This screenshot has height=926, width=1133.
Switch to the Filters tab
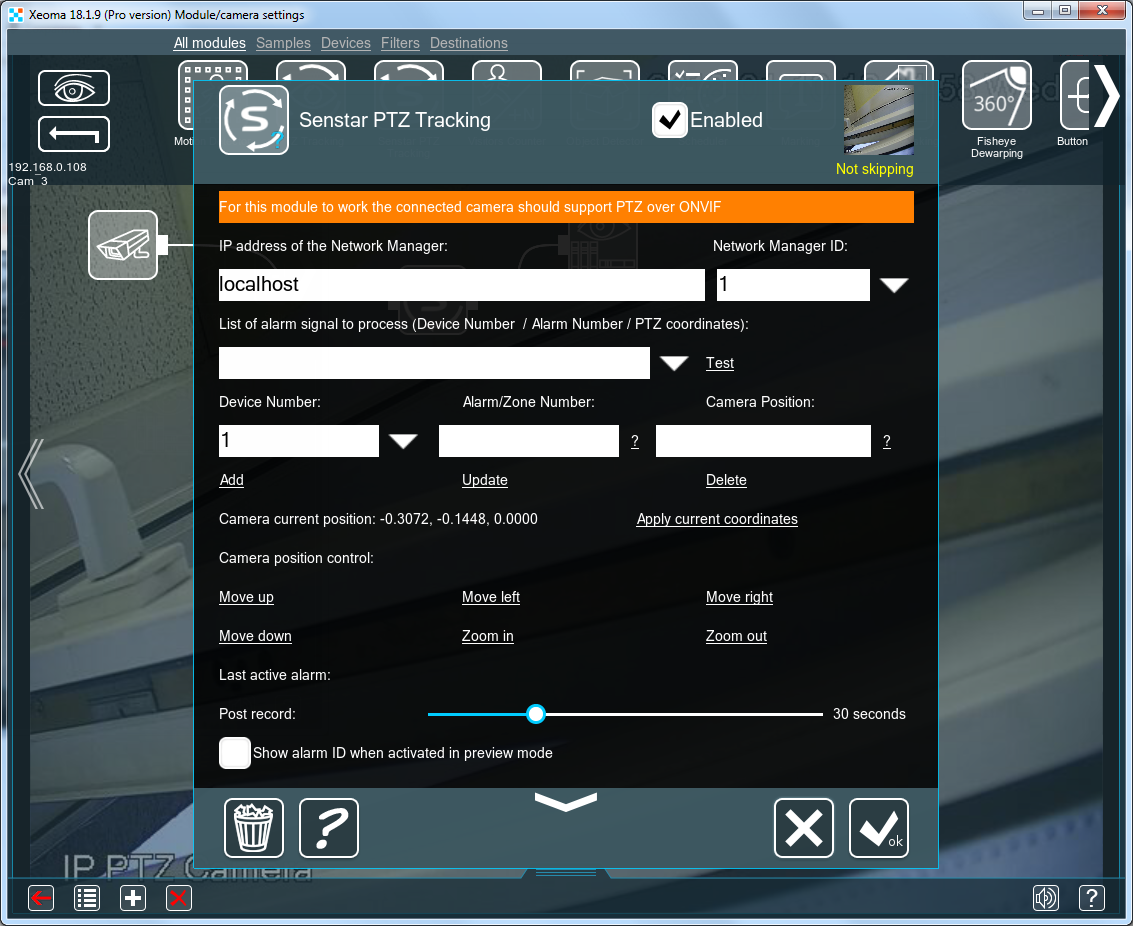(x=400, y=43)
